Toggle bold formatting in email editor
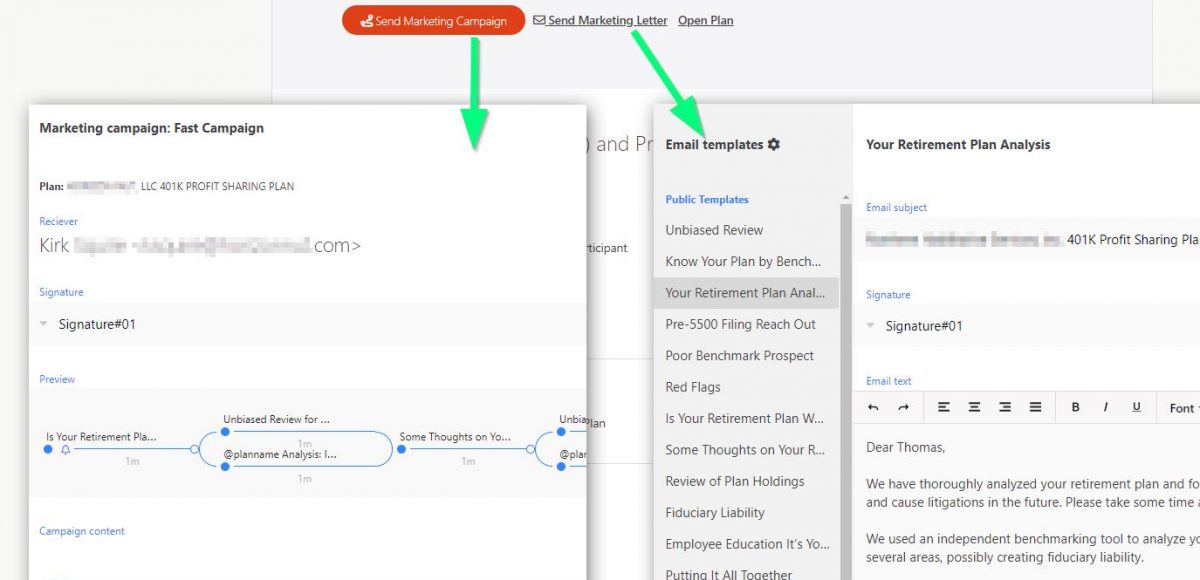The width and height of the screenshot is (1200, 580). pos(1076,407)
